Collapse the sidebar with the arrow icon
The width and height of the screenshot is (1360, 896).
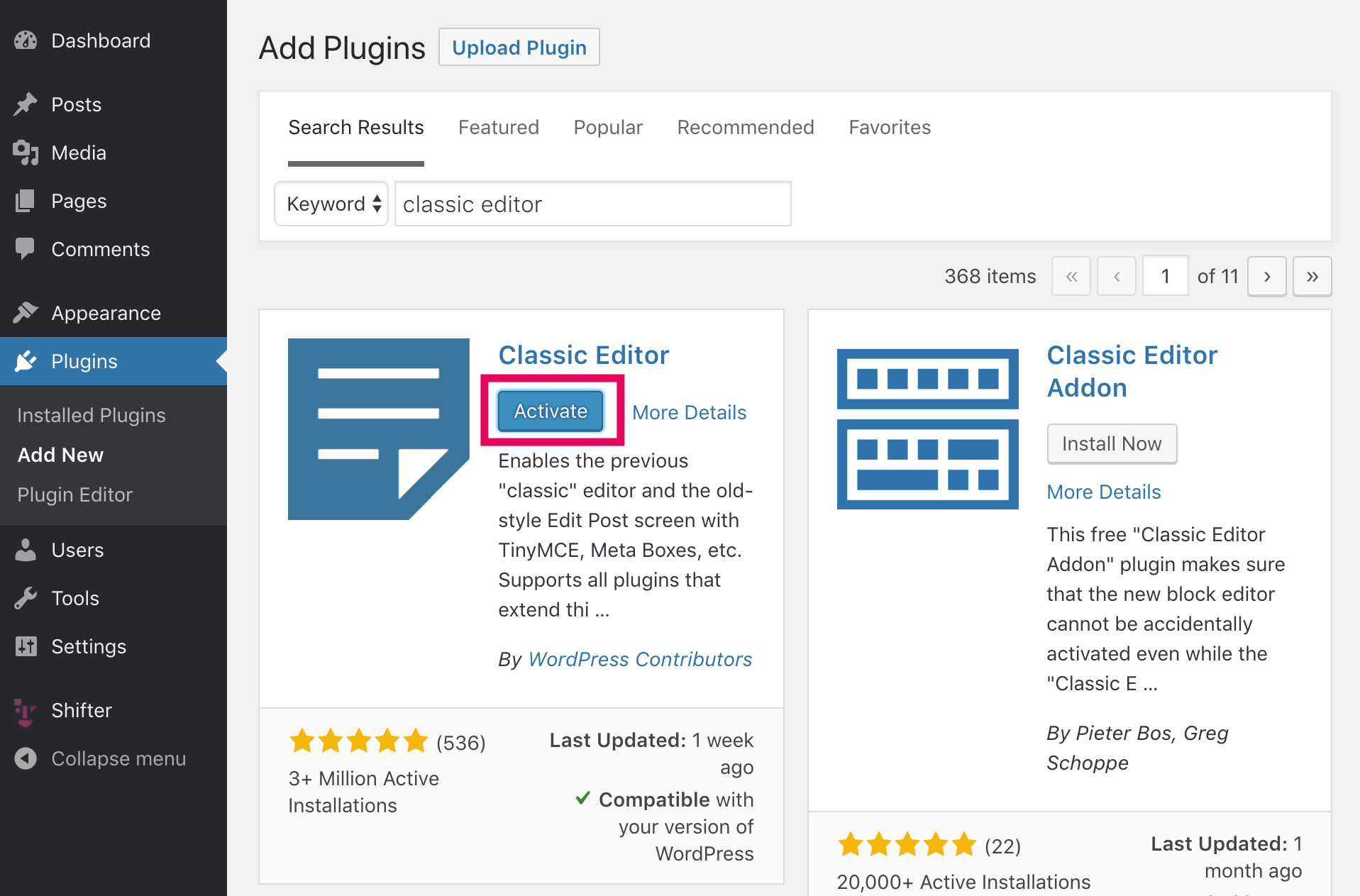tap(26, 758)
